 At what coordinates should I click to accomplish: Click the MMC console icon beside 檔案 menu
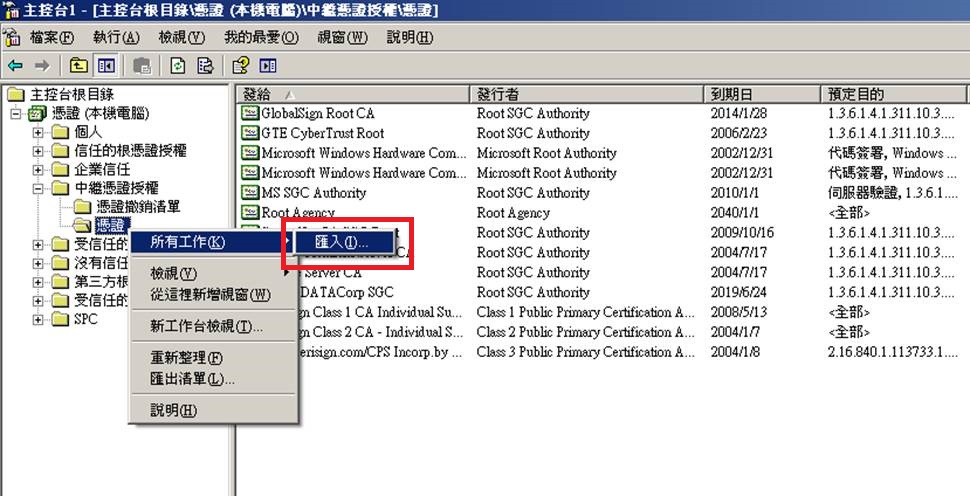[x=12, y=37]
